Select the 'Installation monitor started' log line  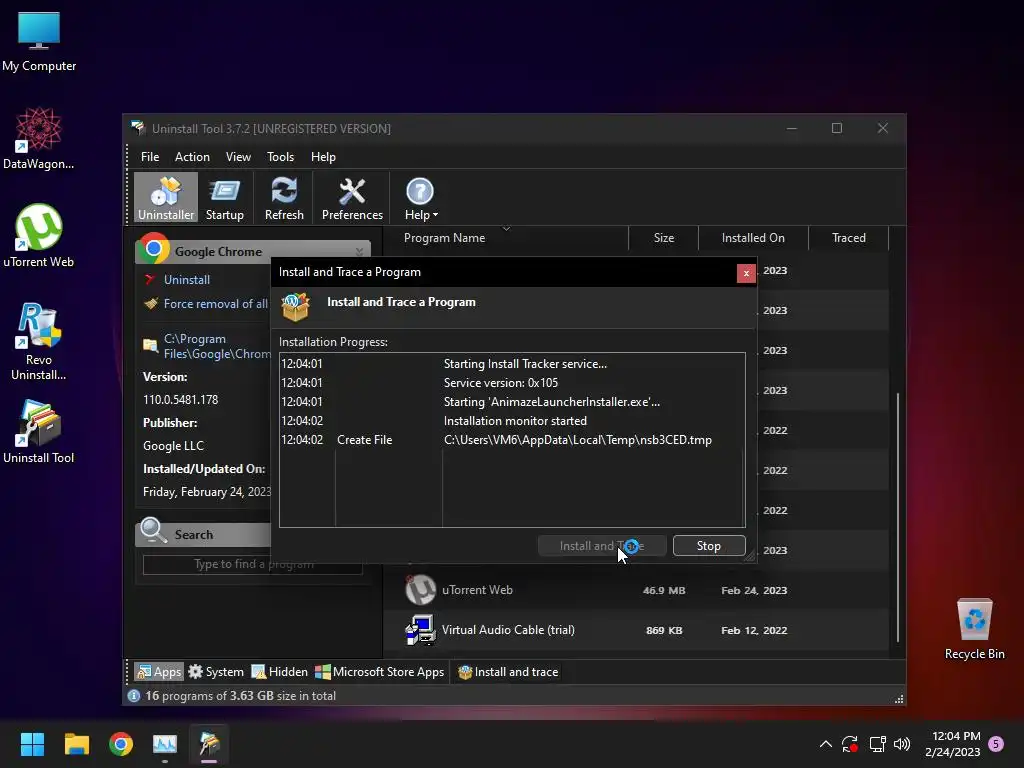(512, 421)
